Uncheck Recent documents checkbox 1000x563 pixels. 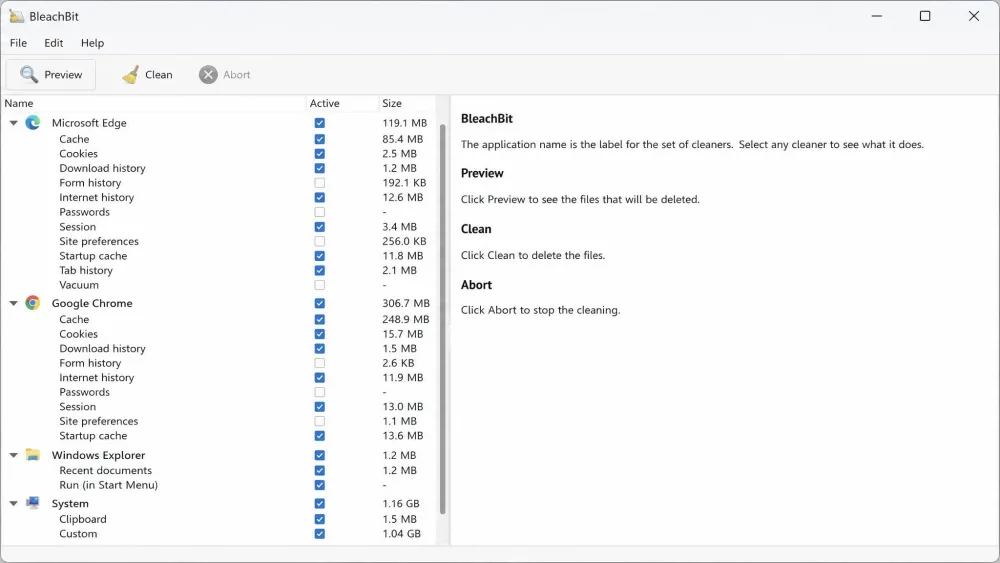pos(320,471)
